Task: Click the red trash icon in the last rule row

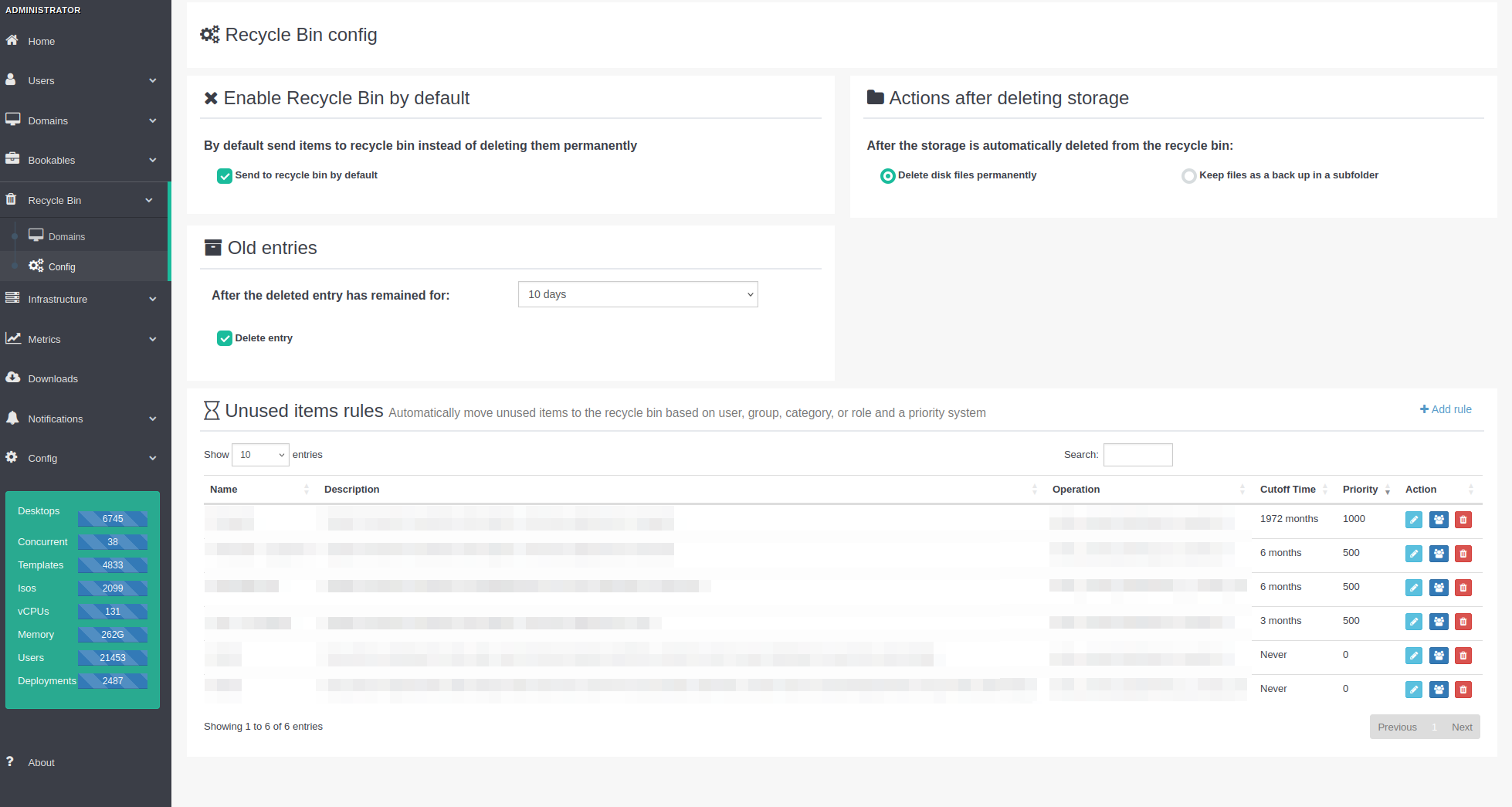Action: (x=1463, y=690)
